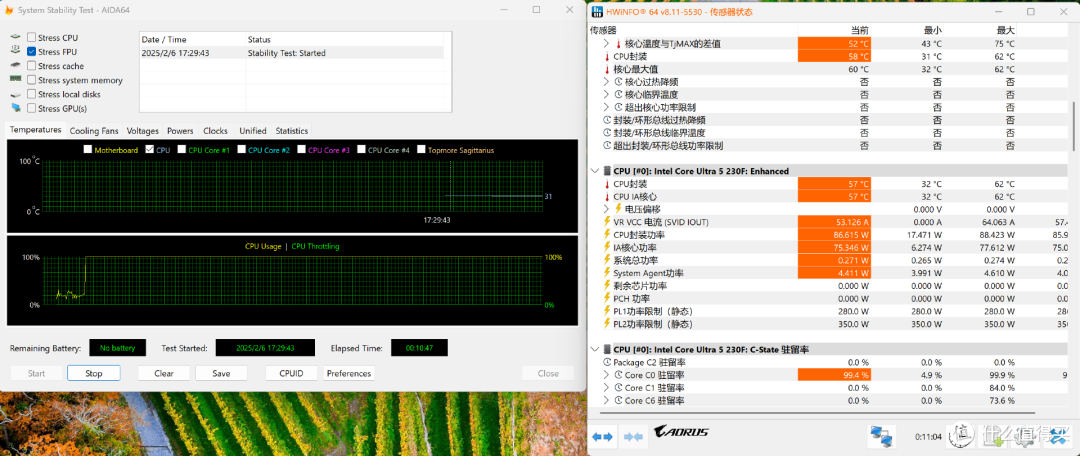Switch to the Clocks tab
Image resolution: width=1080 pixels, height=456 pixels.
pyautogui.click(x=216, y=131)
